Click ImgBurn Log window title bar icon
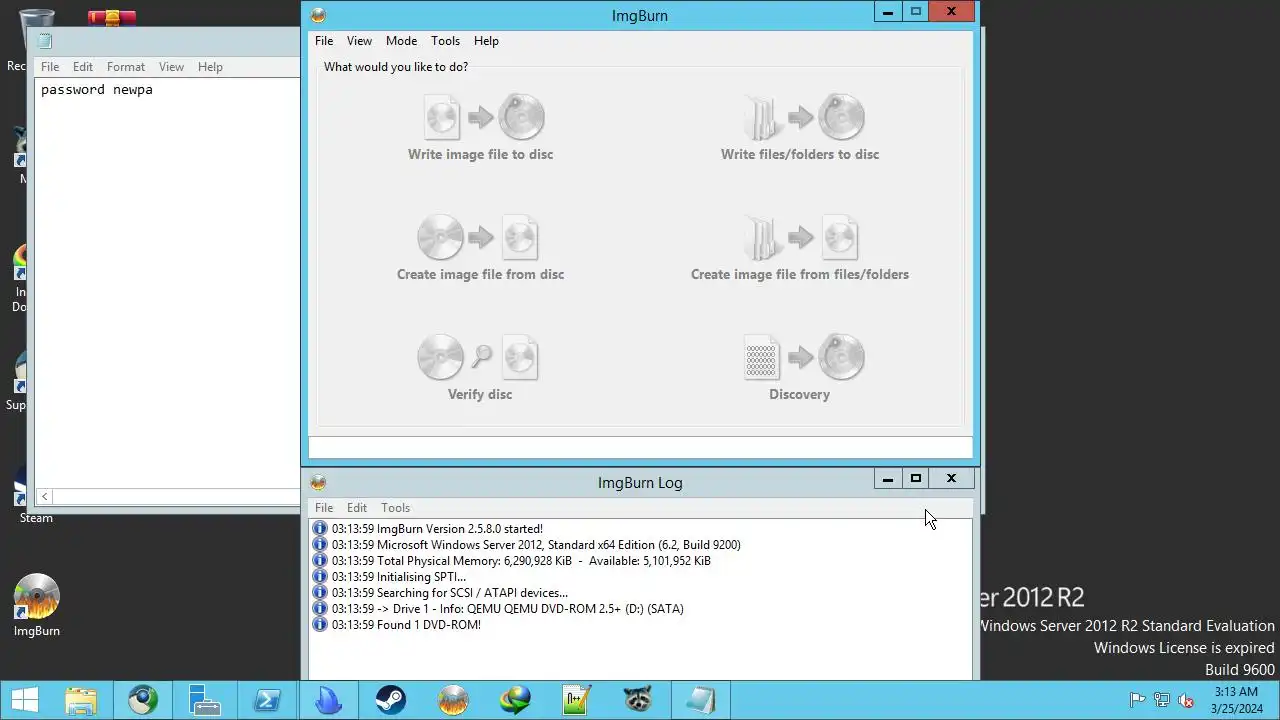The image size is (1280, 720). pos(318,482)
